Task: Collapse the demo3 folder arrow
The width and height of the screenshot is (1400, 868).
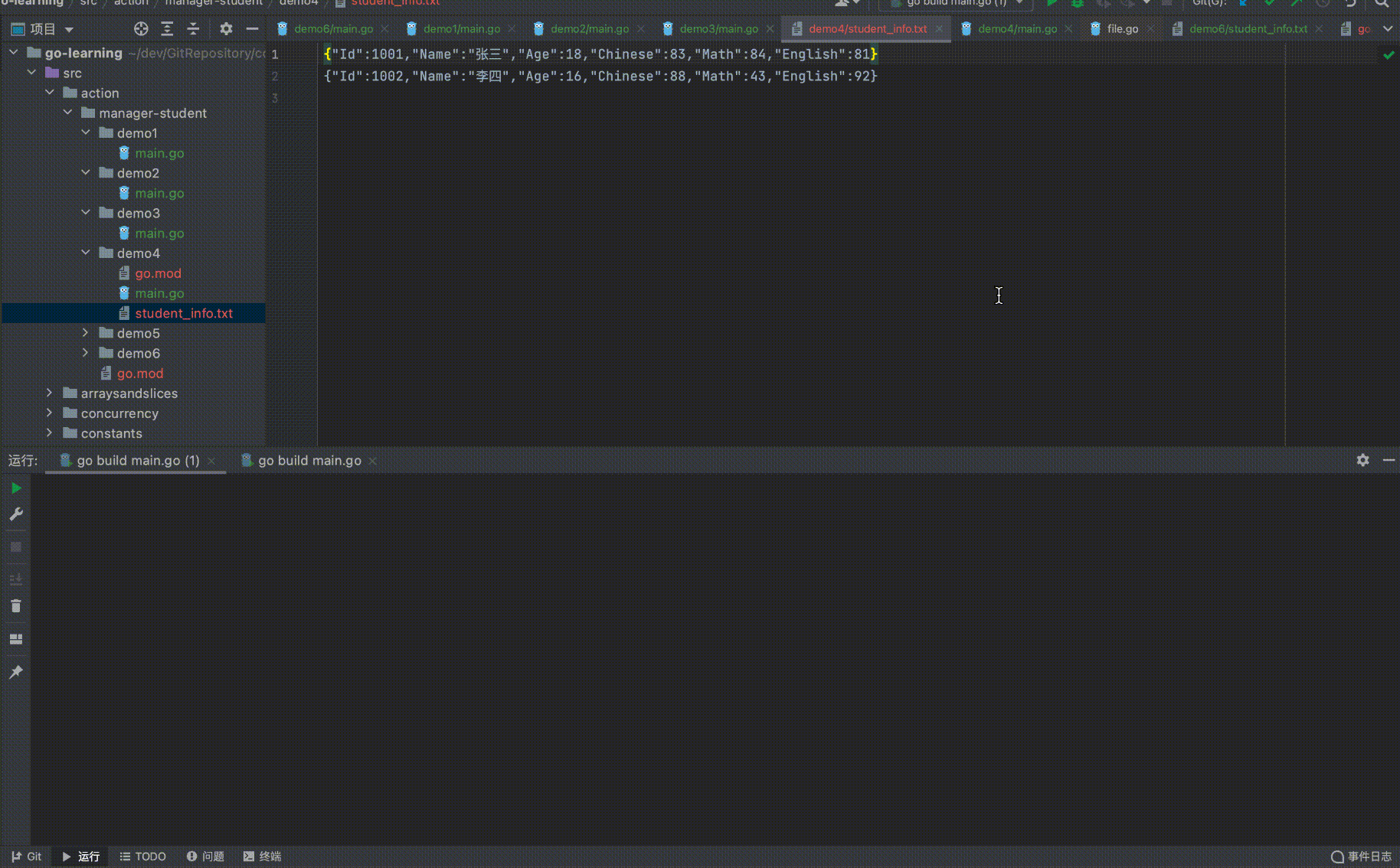Action: coord(86,213)
